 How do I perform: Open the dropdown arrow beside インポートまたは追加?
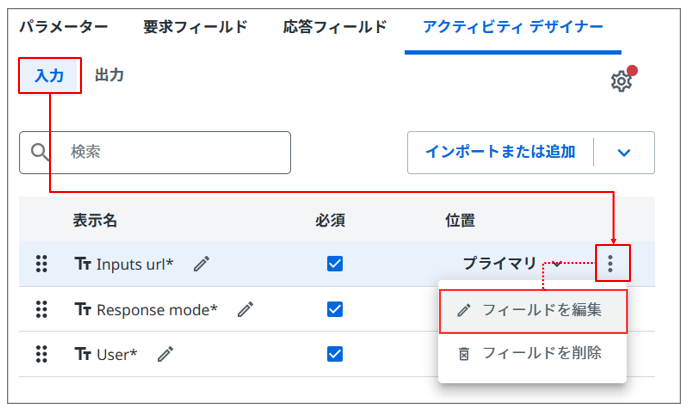click(x=625, y=153)
